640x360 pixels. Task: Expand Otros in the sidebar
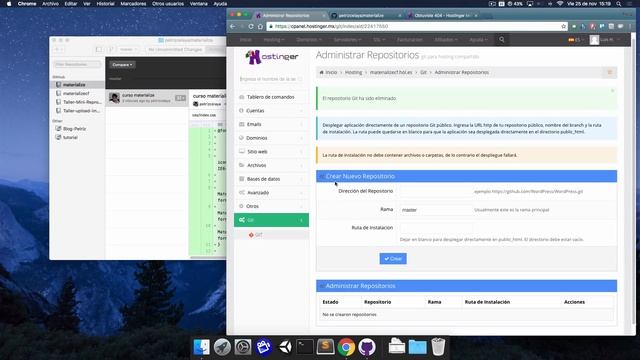click(x=271, y=206)
